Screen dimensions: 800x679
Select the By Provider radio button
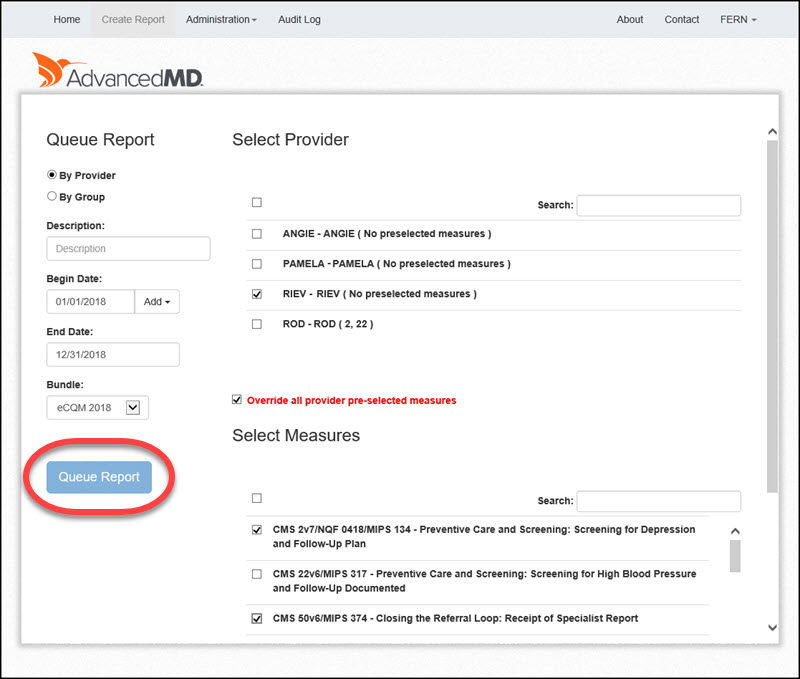click(52, 175)
